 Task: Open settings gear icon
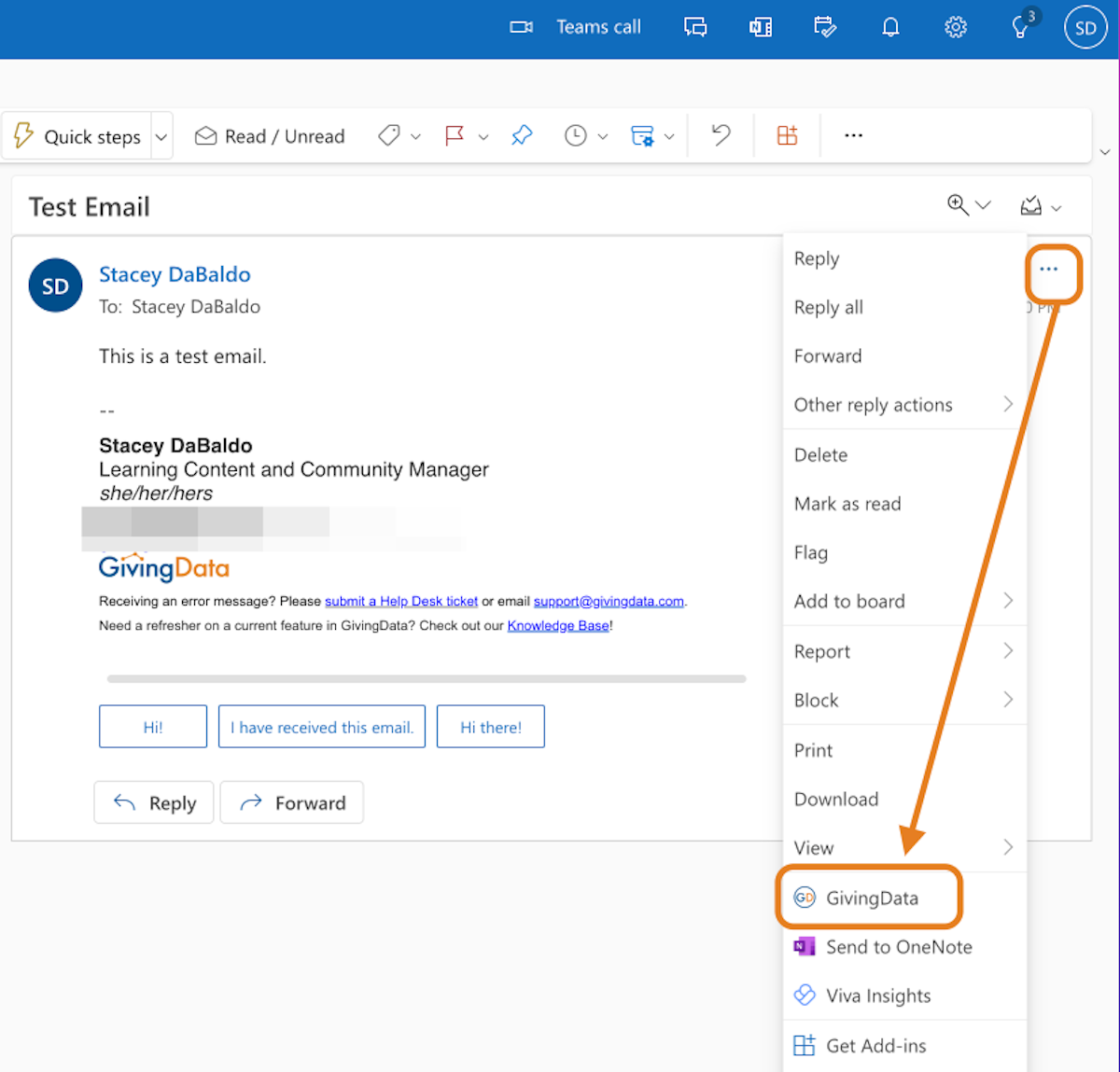(955, 27)
